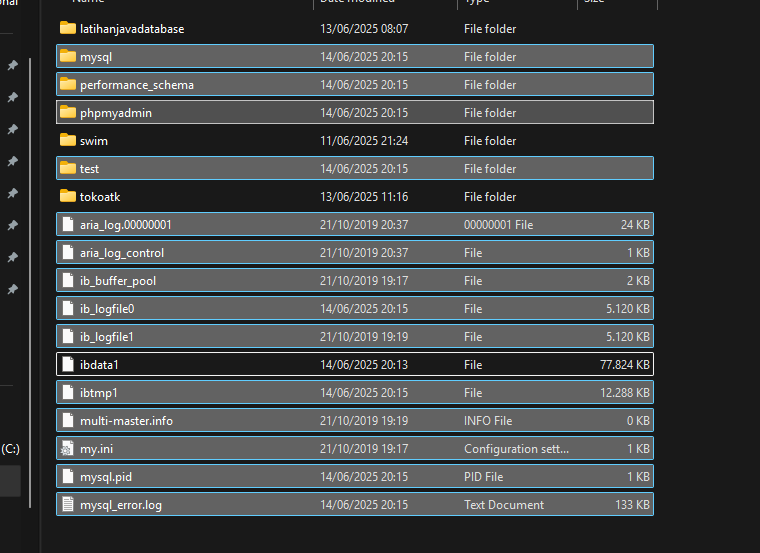Select the multi-master.info file name
The height and width of the screenshot is (553, 760).
[126, 421]
